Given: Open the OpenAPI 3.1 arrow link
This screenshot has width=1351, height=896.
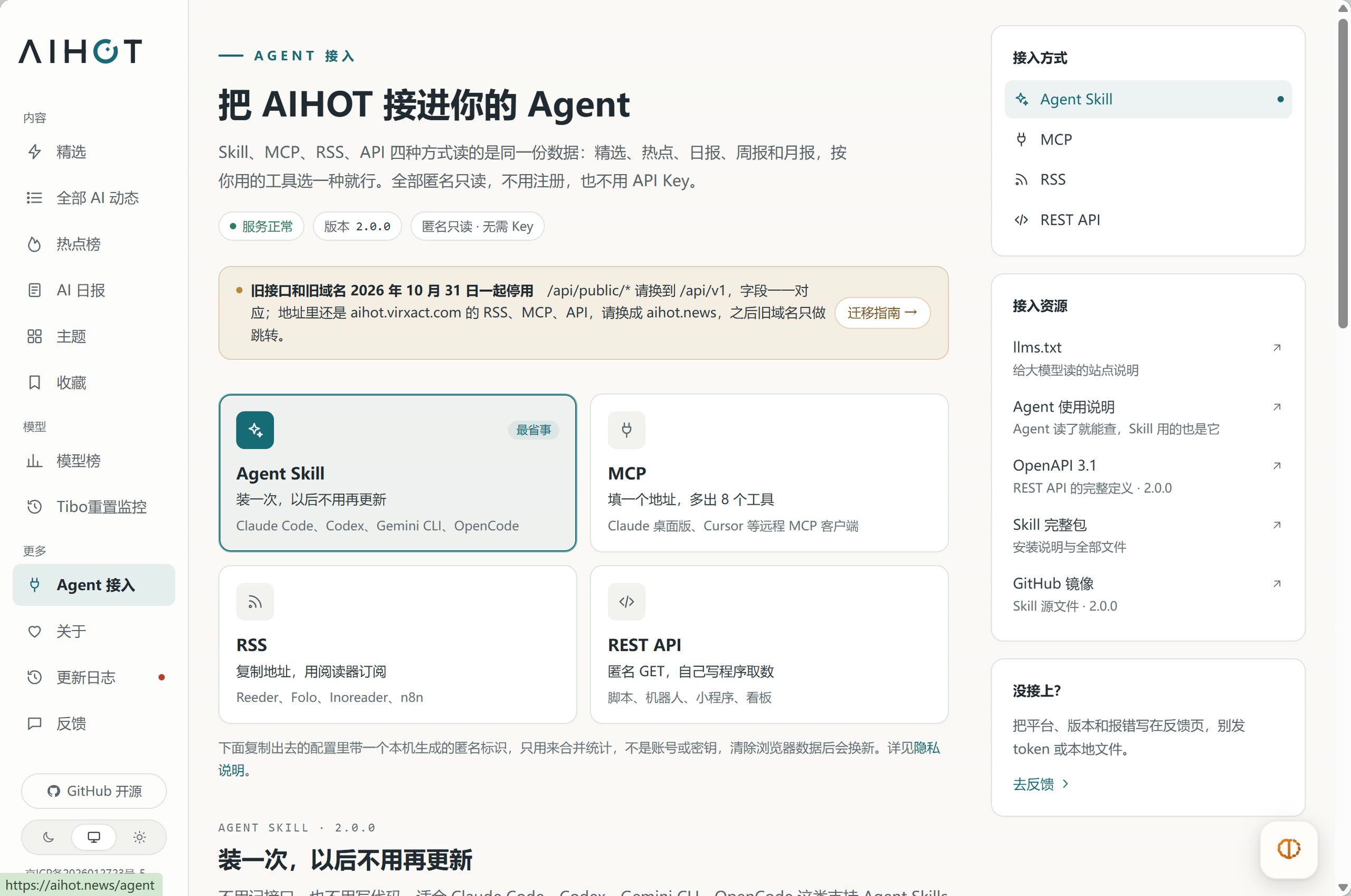Looking at the screenshot, I should 1277,466.
